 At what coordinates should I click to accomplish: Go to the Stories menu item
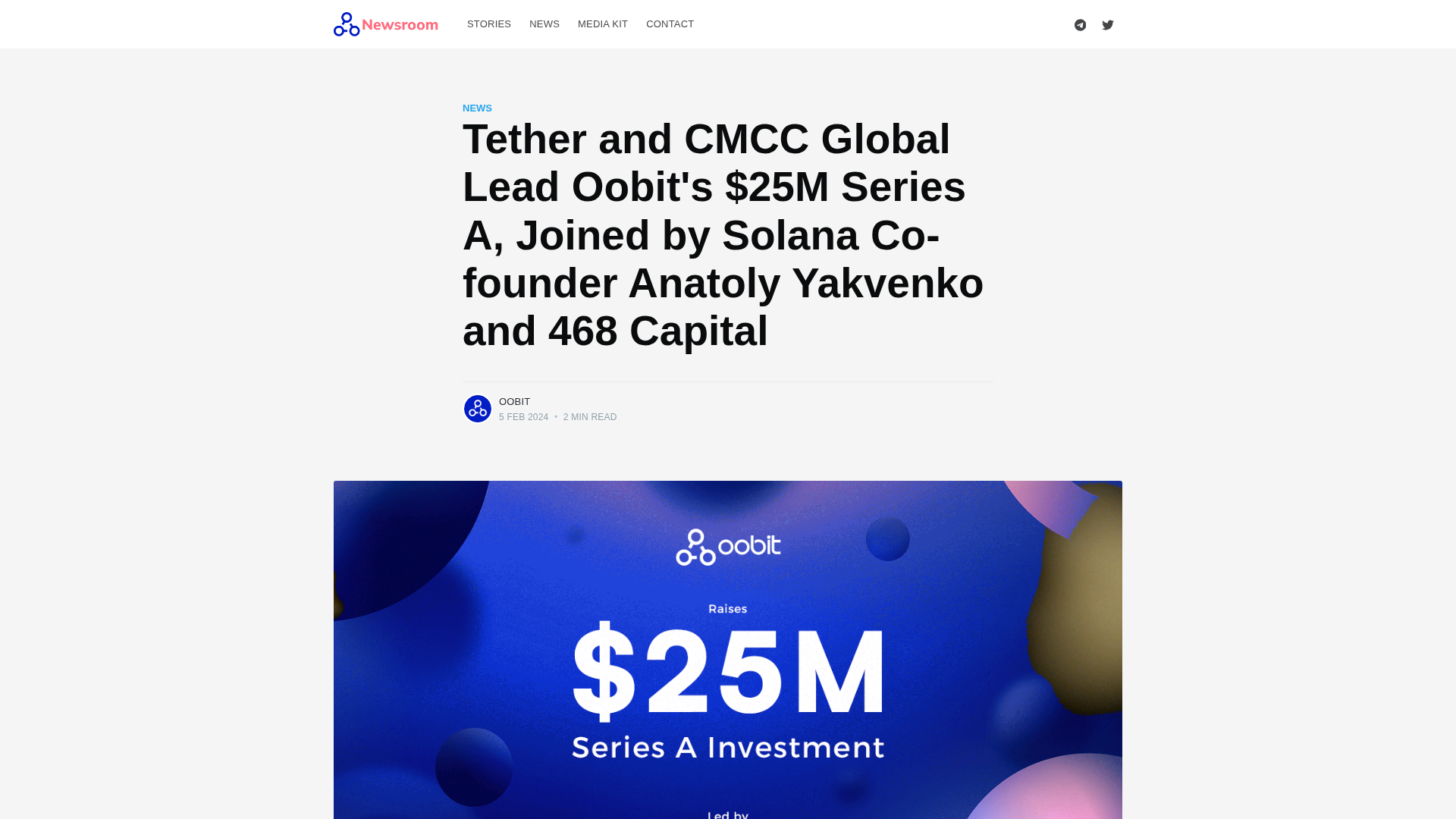click(x=489, y=24)
